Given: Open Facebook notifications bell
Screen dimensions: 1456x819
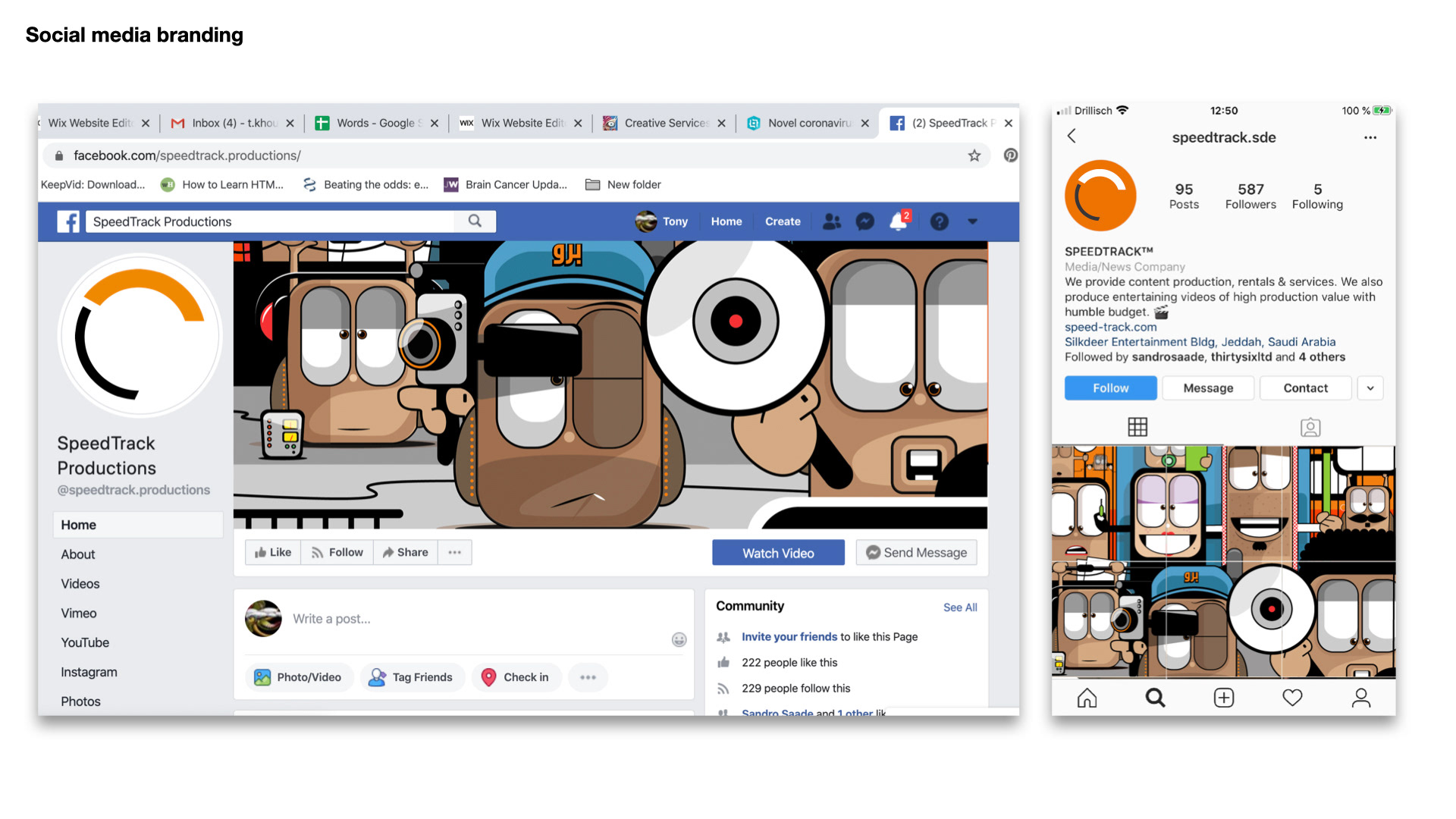Looking at the screenshot, I should pos(899,221).
